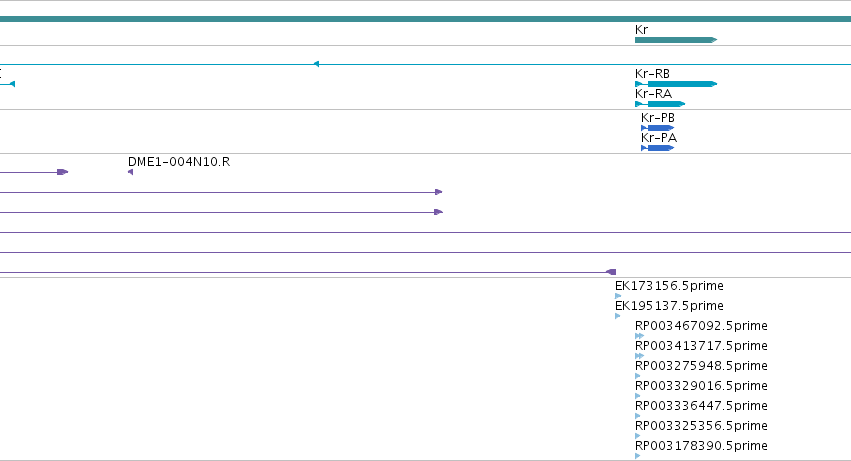Click the EK173156.5prime label
Screen dimensions: 851x461
click(x=669, y=286)
